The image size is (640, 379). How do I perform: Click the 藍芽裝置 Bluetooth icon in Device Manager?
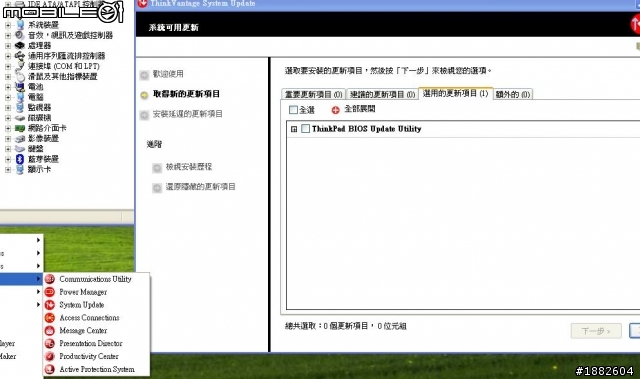(20, 159)
